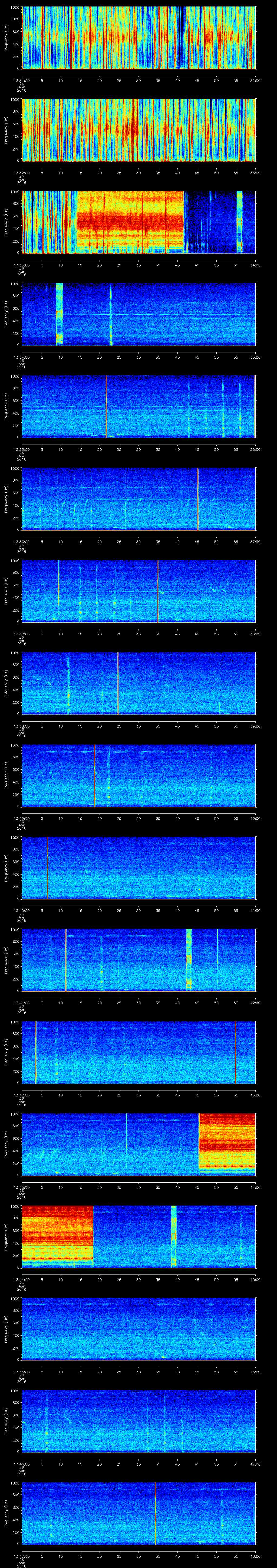Click the '13:33:00' start time label
The width and height of the screenshot is (277, 1568).
(x=21, y=265)
